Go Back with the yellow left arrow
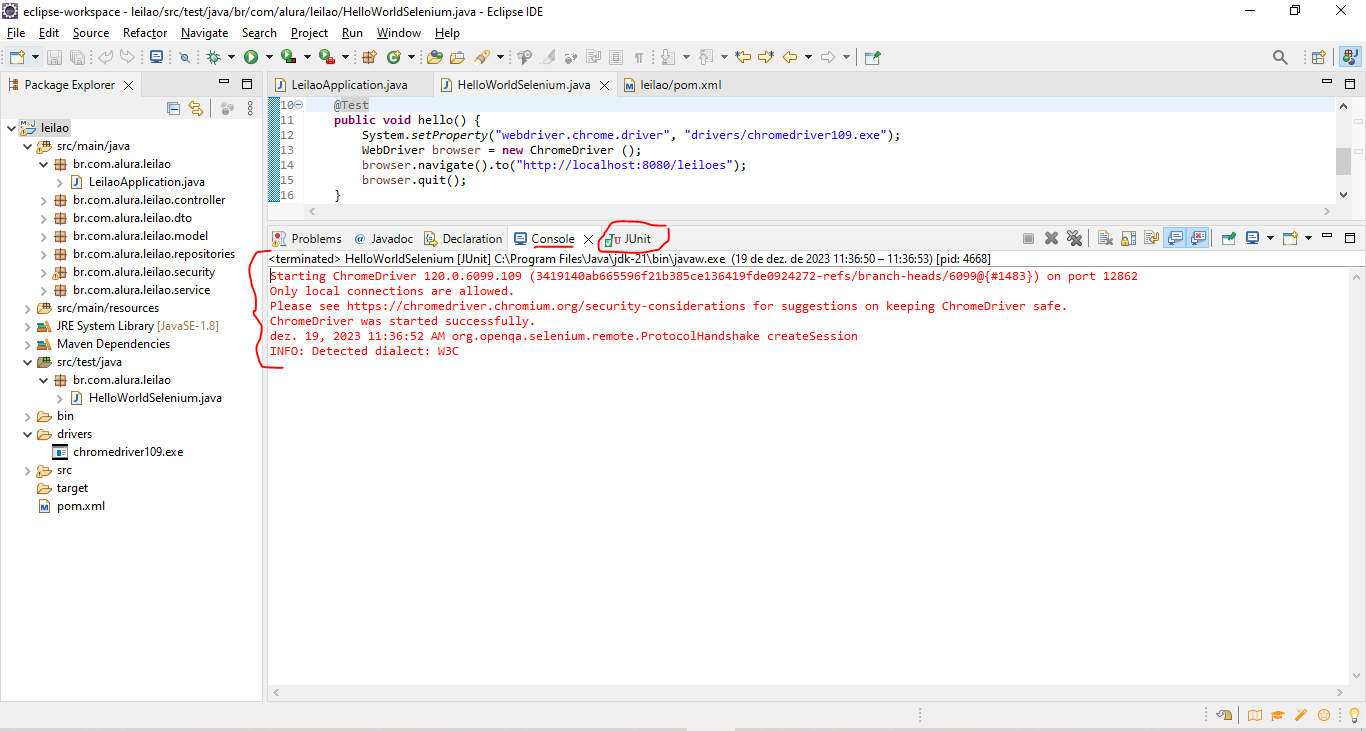The width and height of the screenshot is (1366, 731). click(790, 57)
